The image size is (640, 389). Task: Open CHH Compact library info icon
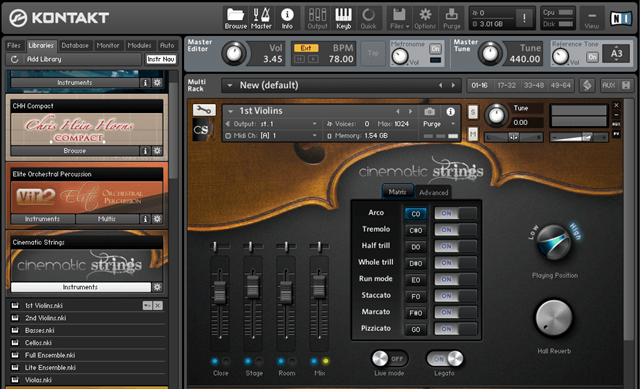click(x=145, y=151)
